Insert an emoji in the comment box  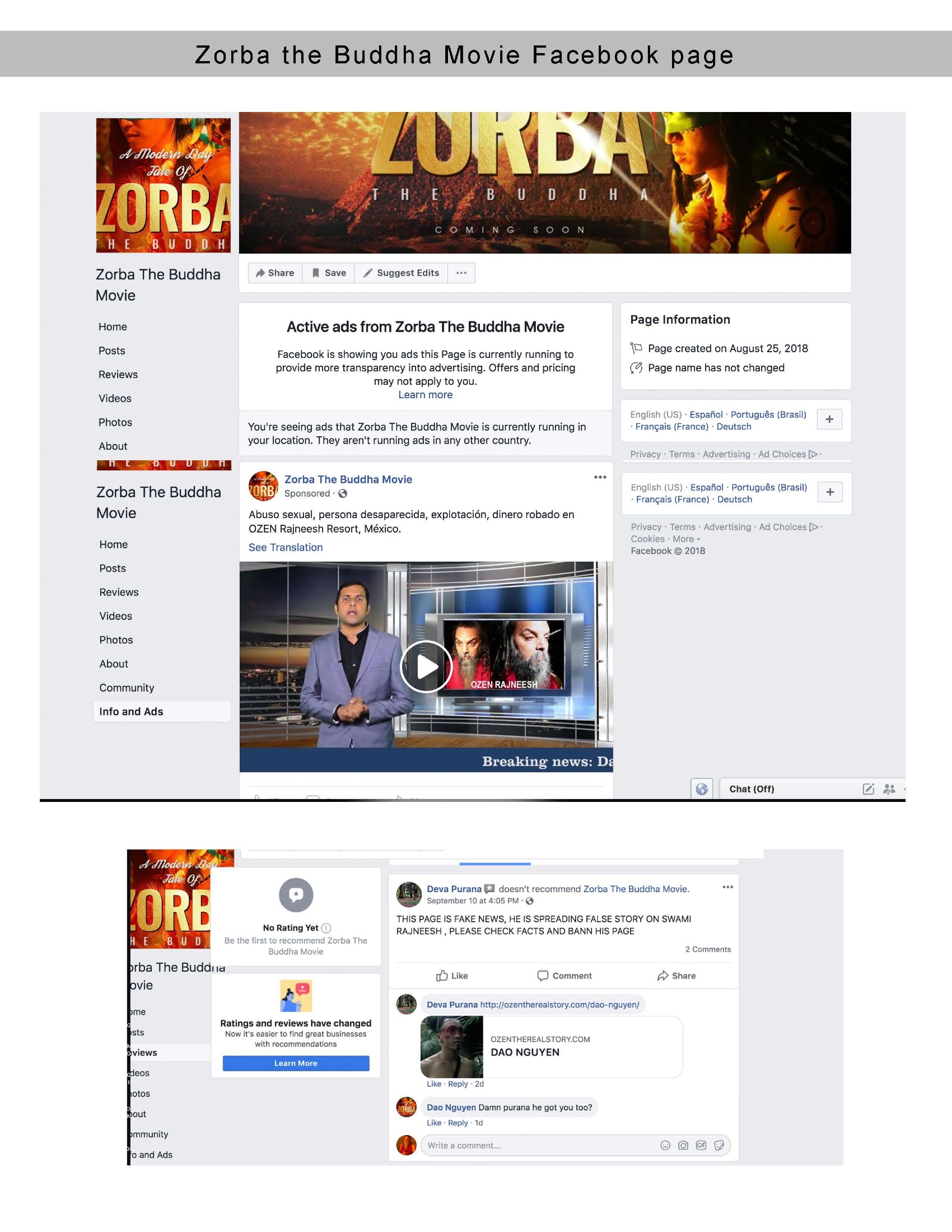click(x=665, y=1146)
